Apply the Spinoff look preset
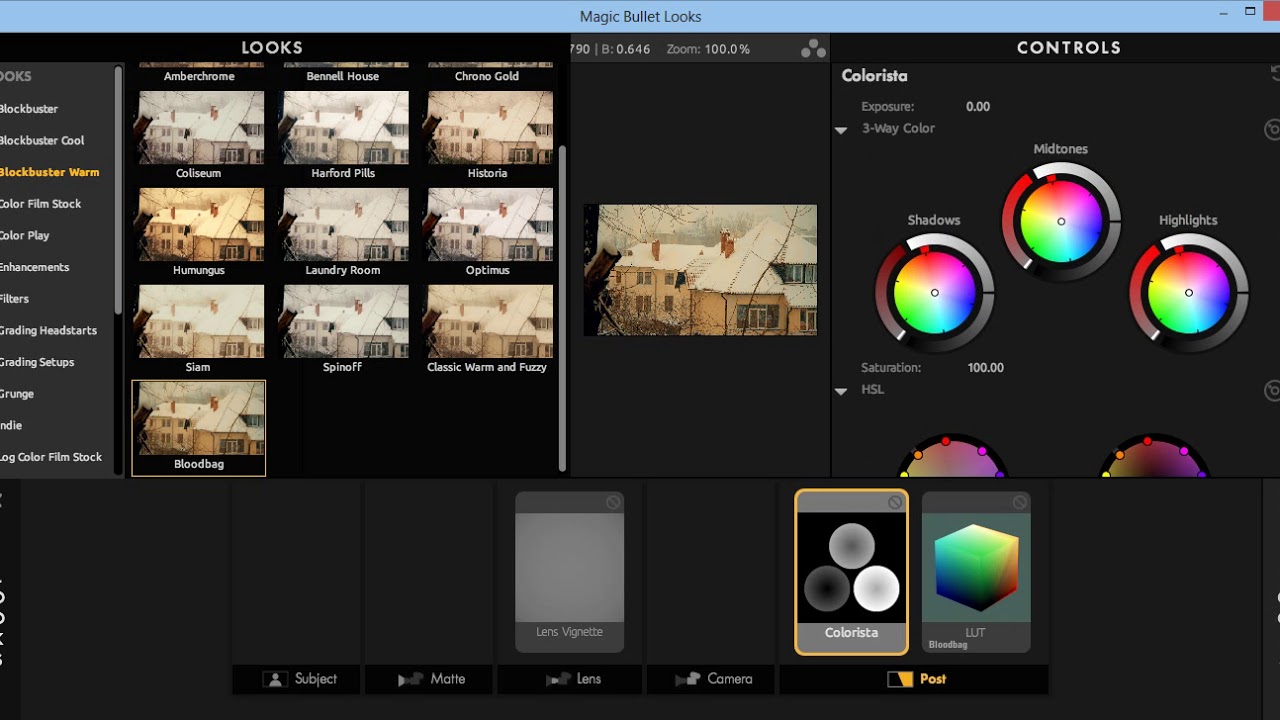 pyautogui.click(x=345, y=330)
